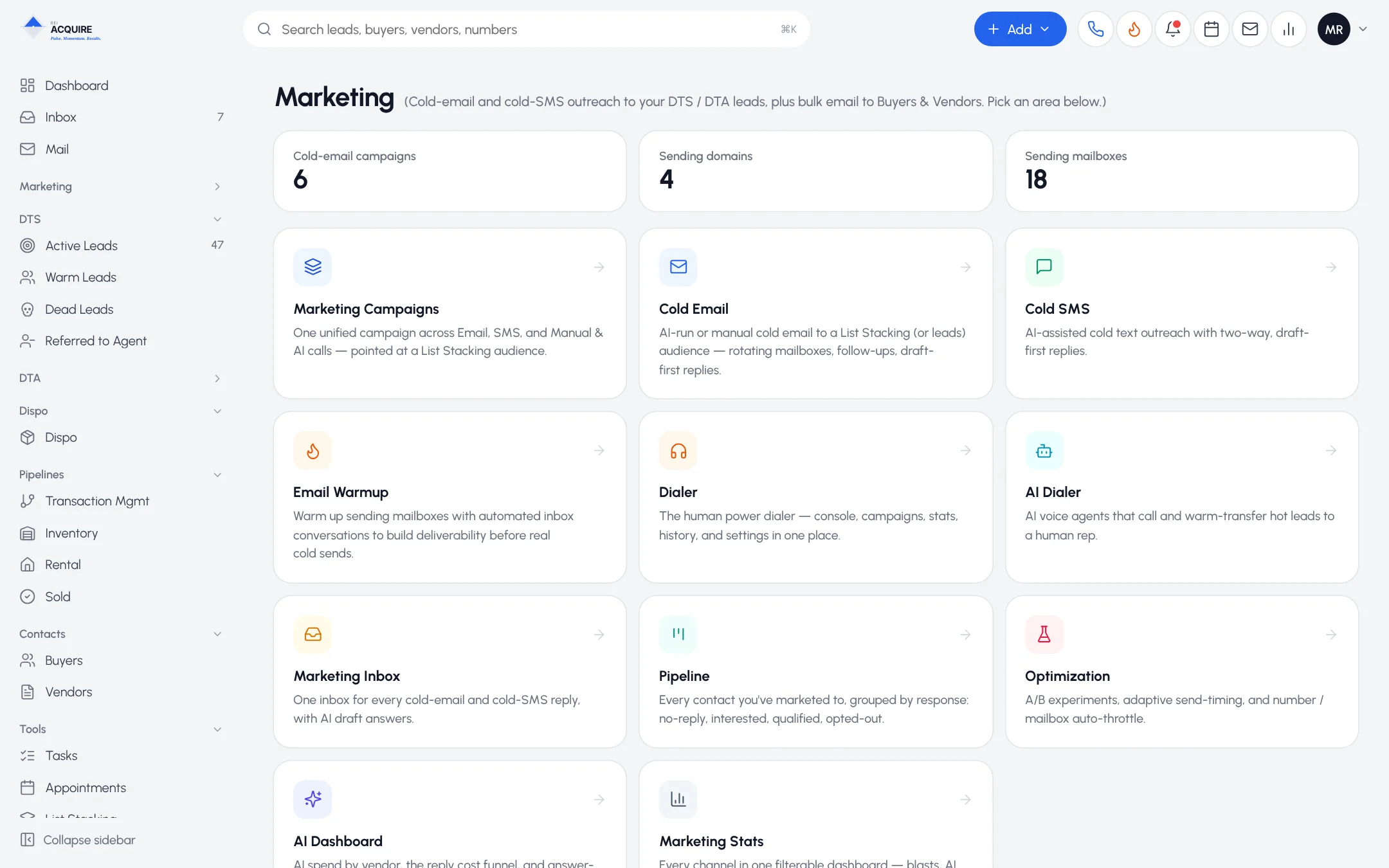Click Collapse sidebar
1389x868 pixels.
click(77, 840)
